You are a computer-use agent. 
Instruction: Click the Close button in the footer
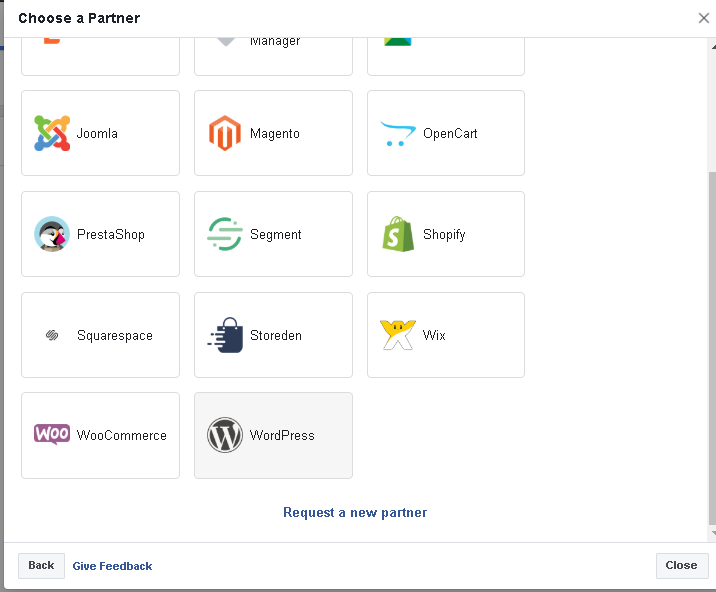pyautogui.click(x=682, y=566)
